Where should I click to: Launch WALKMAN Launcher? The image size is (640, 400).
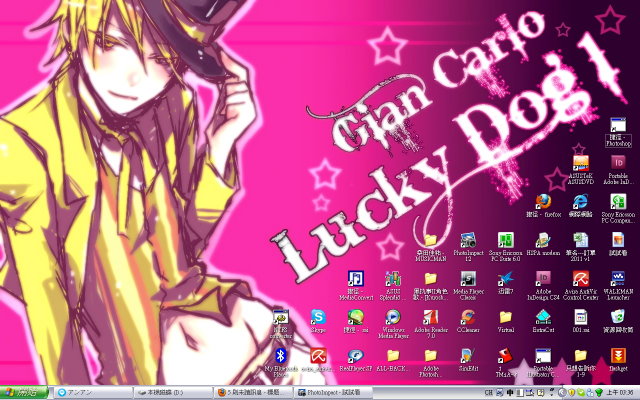click(618, 278)
